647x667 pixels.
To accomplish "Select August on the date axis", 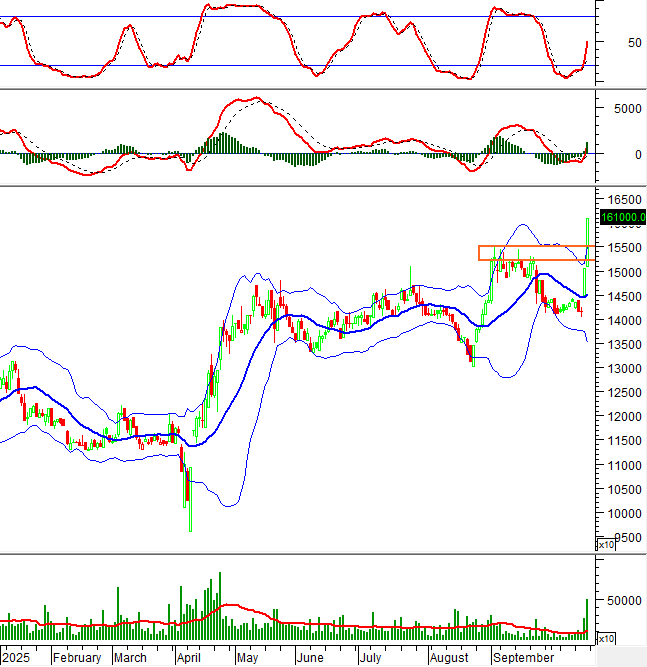I will pyautogui.click(x=449, y=658).
